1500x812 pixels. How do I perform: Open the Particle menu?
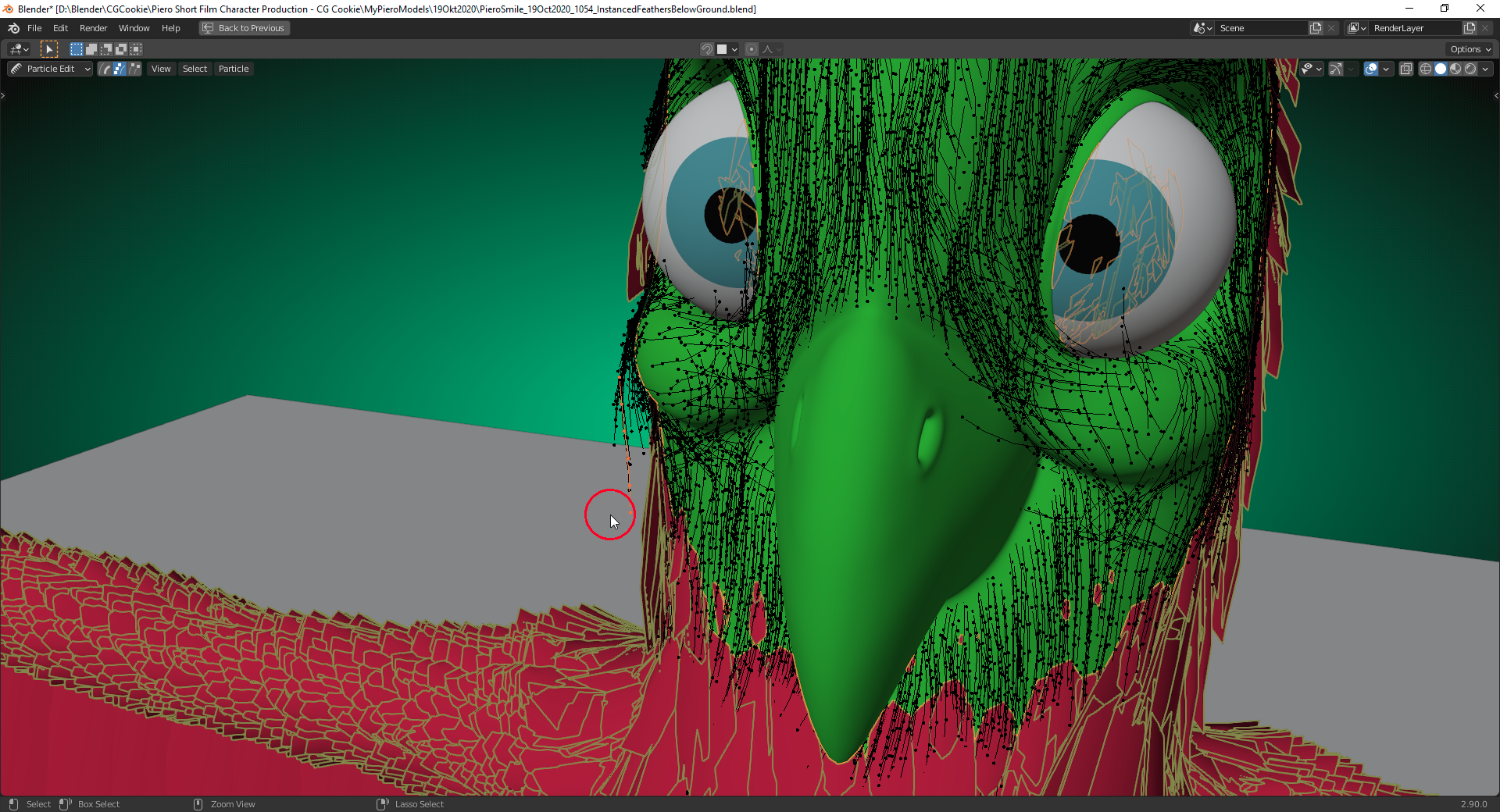(x=233, y=69)
